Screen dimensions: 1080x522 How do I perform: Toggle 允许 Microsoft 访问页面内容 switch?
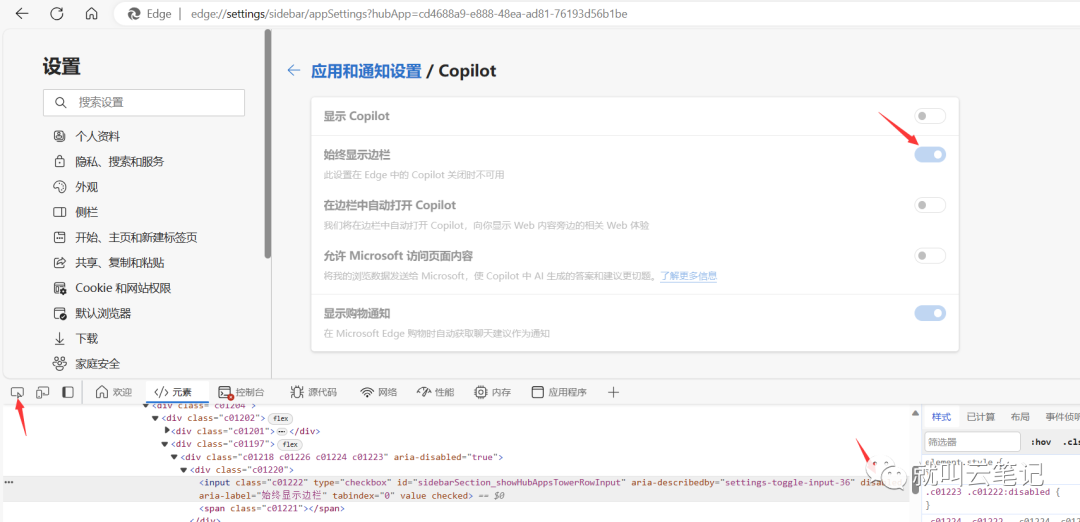(930, 256)
